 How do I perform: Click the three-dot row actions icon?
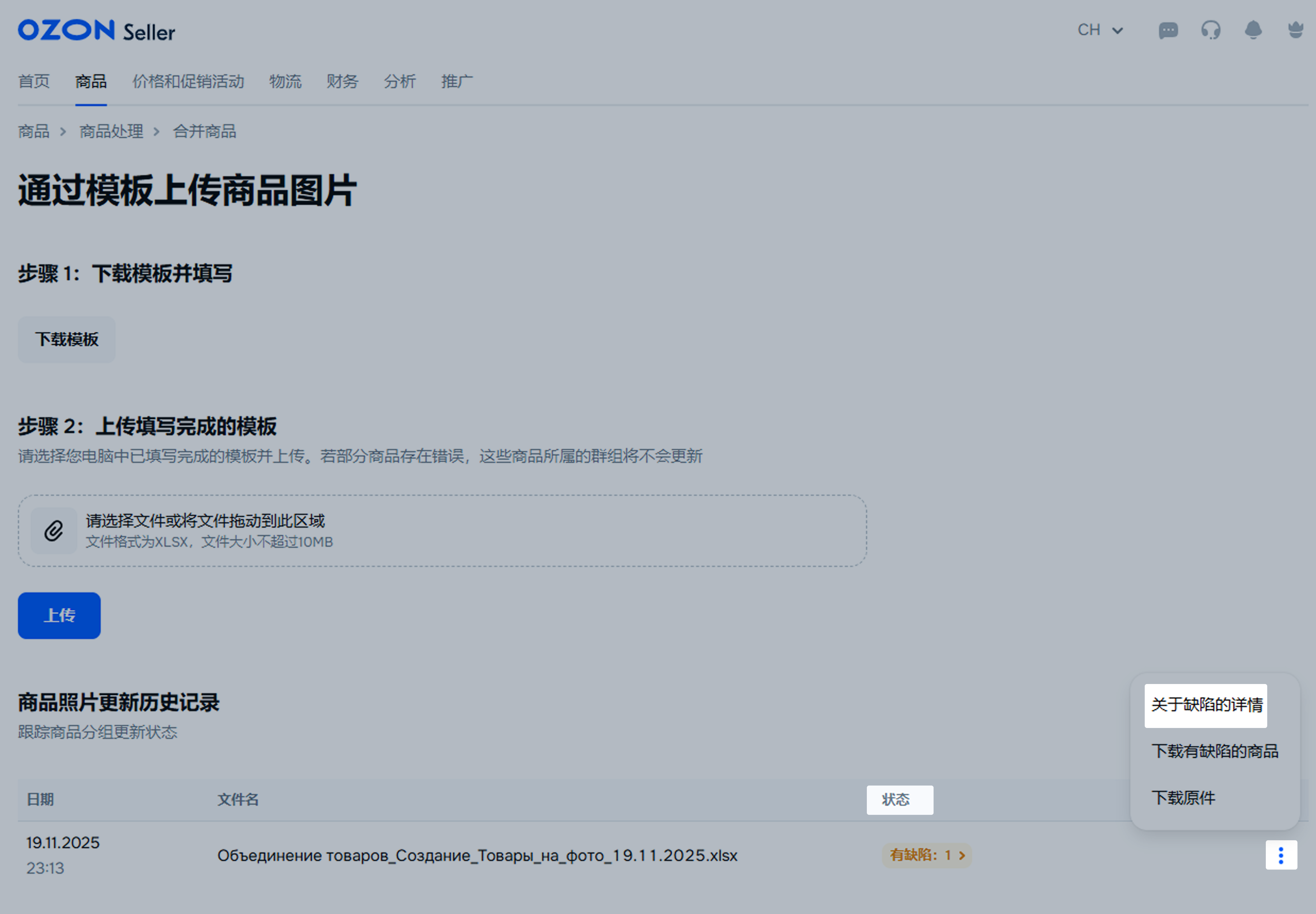(1281, 855)
